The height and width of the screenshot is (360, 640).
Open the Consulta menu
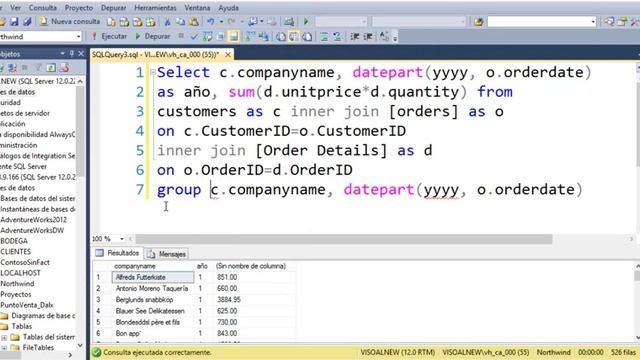click(x=43, y=8)
